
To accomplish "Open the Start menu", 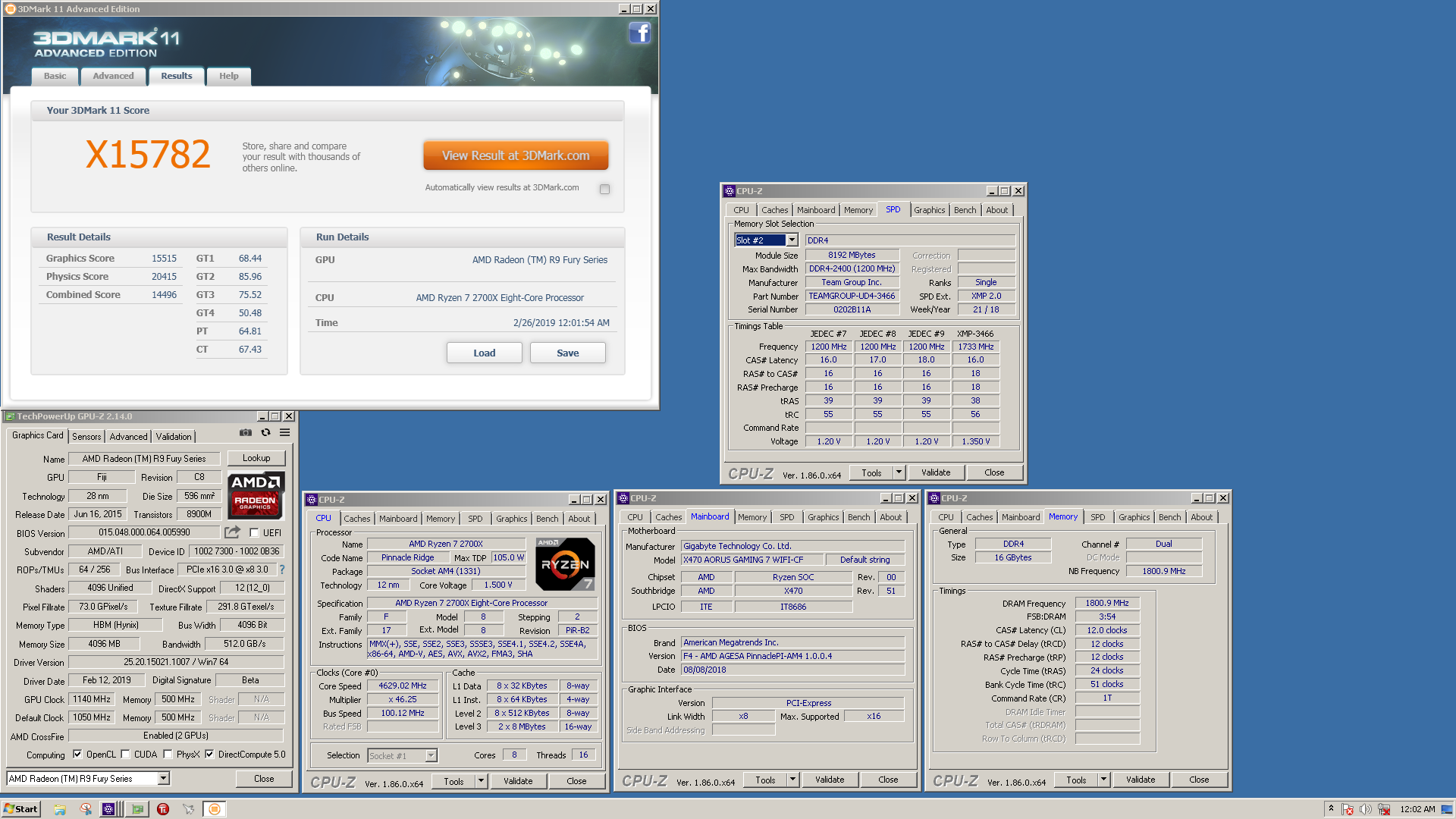I will click(20, 809).
